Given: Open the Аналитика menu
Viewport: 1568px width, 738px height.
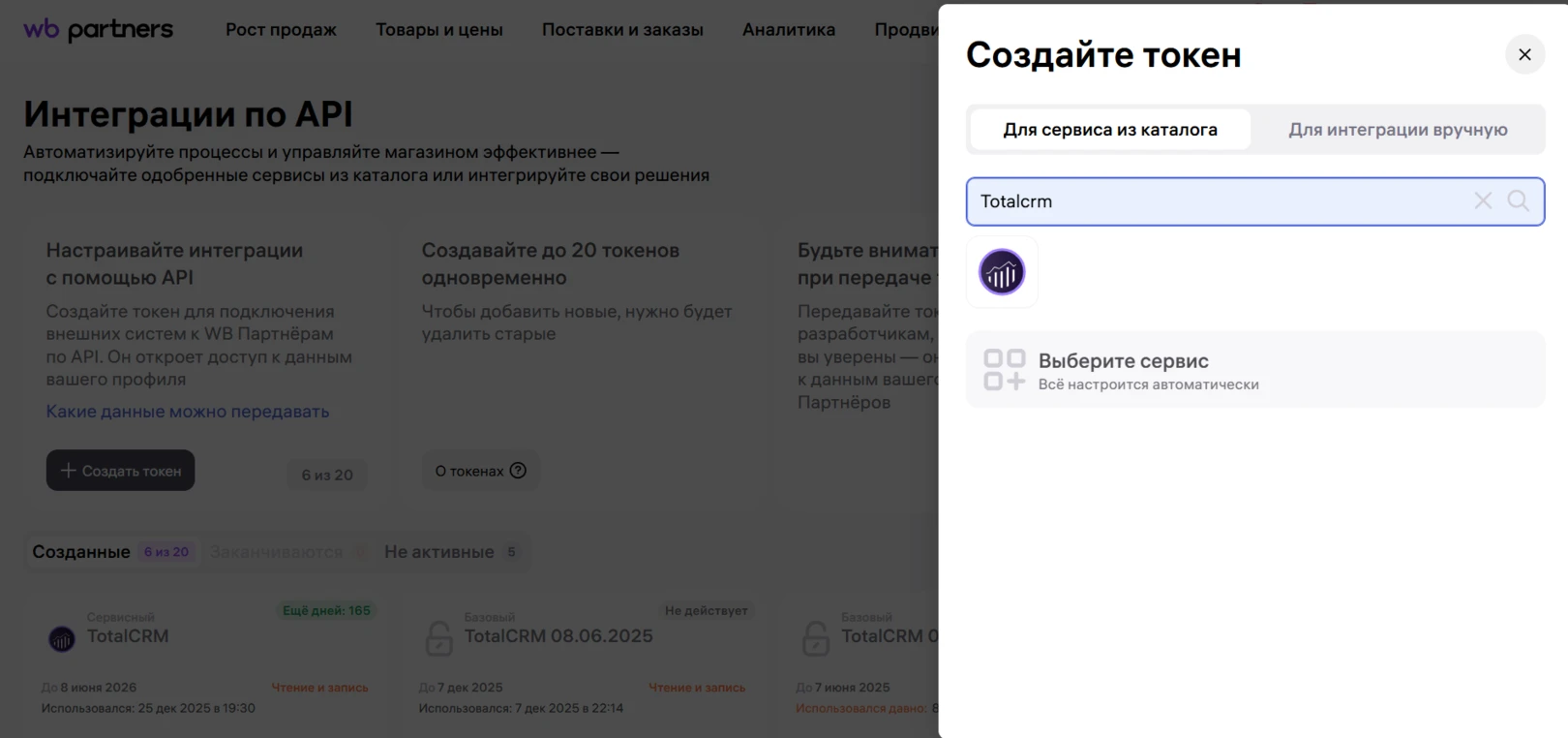Looking at the screenshot, I should tap(788, 30).
